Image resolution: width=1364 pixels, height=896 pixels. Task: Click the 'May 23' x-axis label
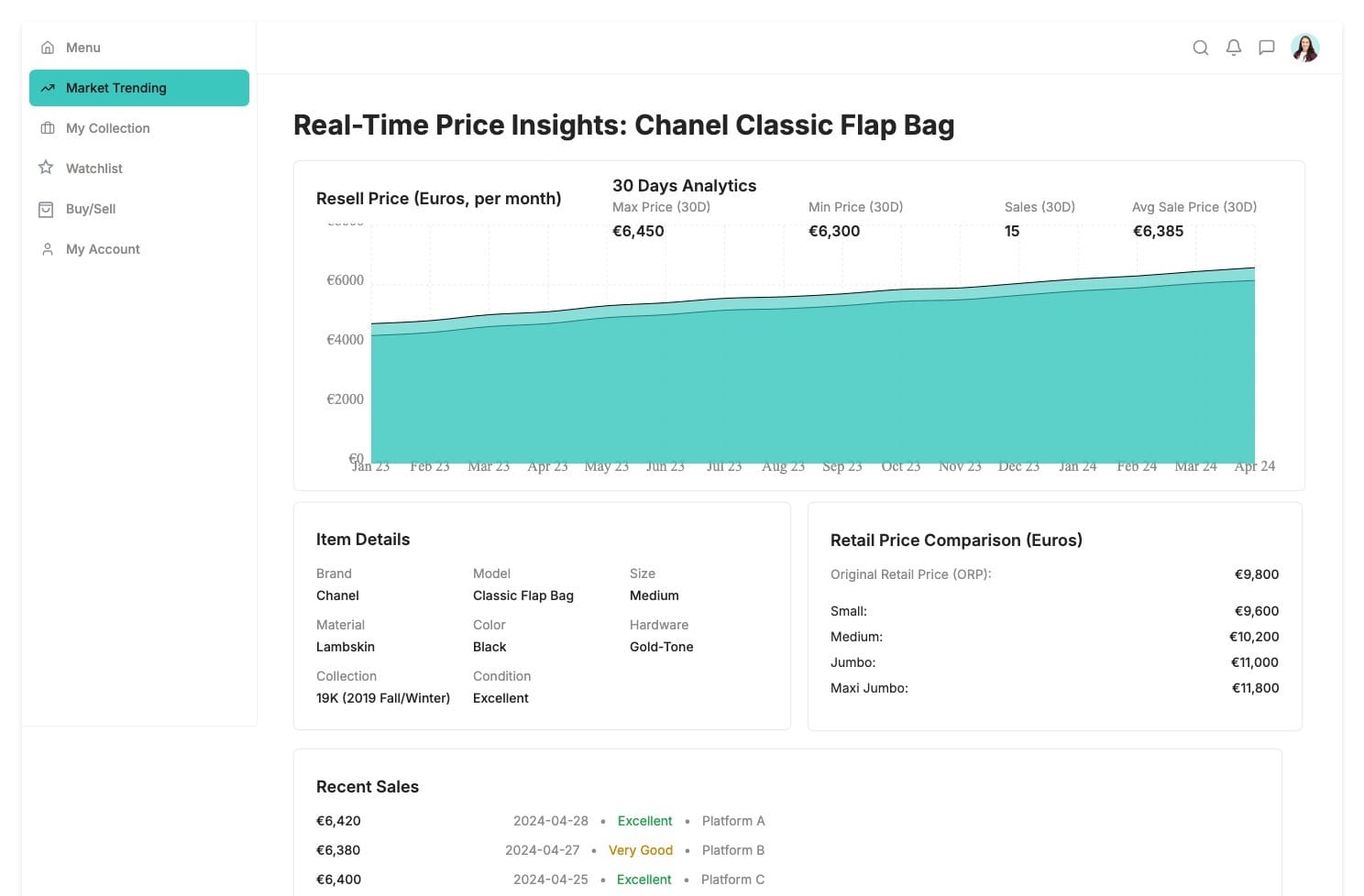pos(607,466)
